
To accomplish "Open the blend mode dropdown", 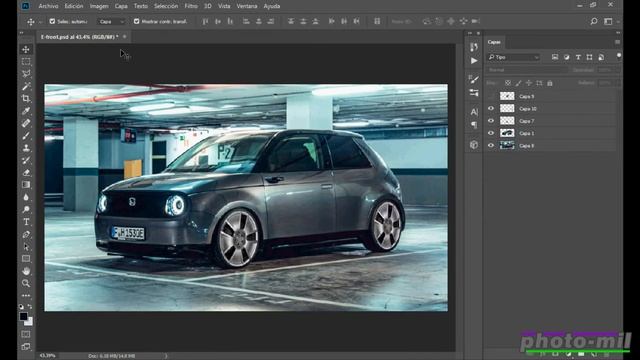I will pos(527,70).
